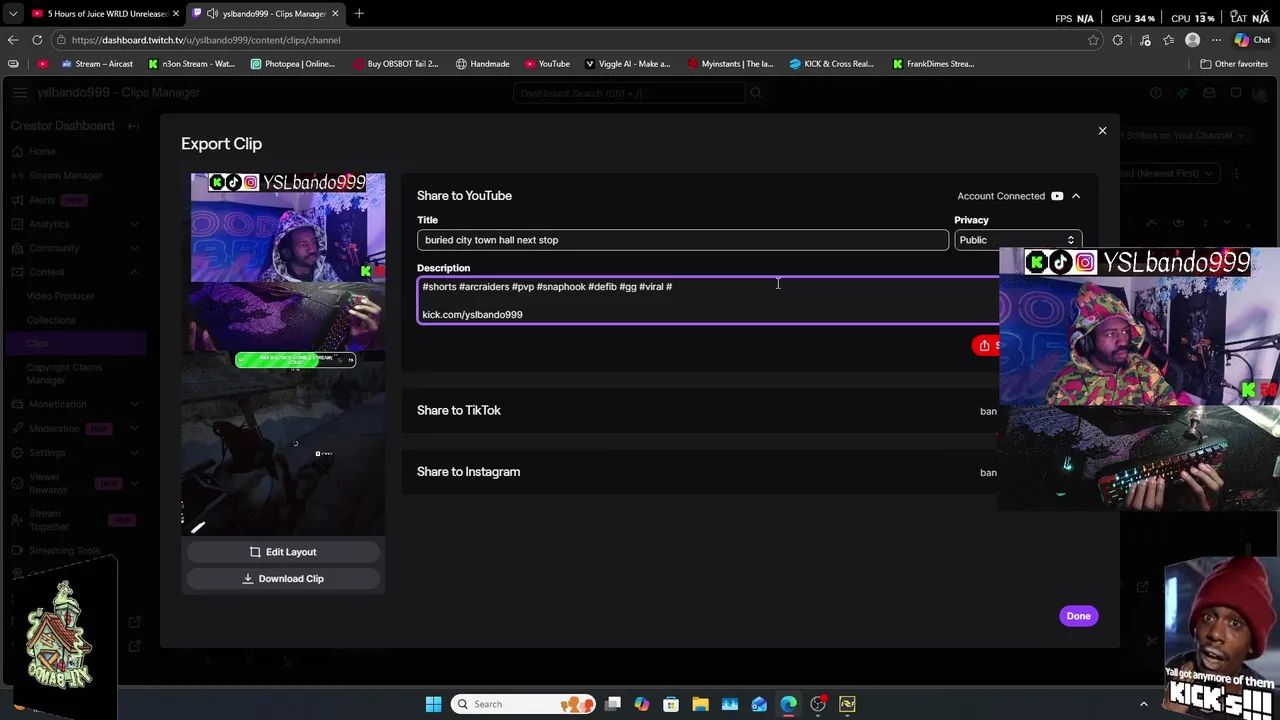The height and width of the screenshot is (720, 1280).
Task: Open the Photopea bookmark
Action: click(x=292, y=64)
